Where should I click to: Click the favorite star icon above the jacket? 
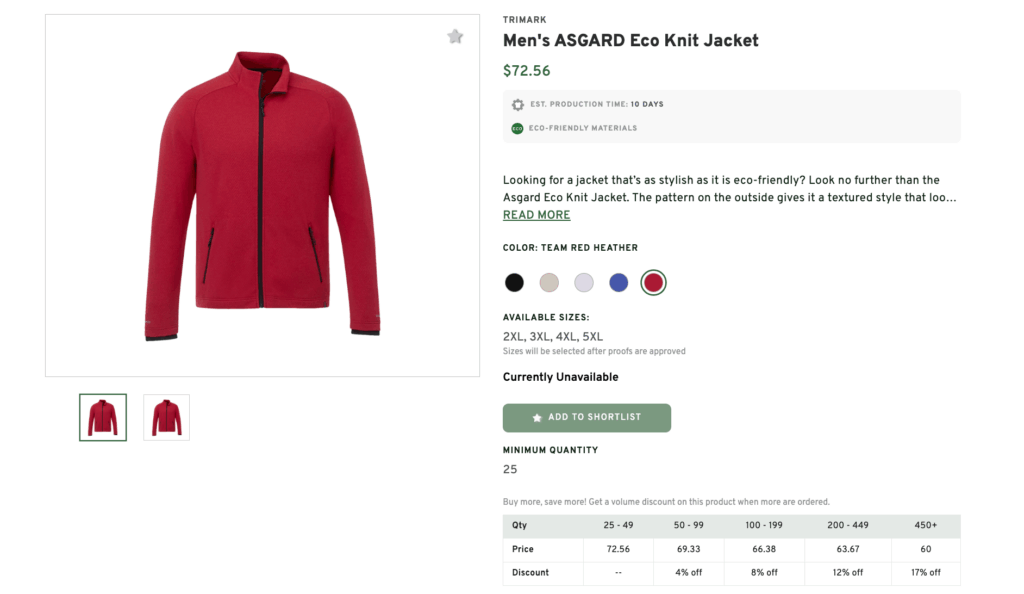[455, 36]
